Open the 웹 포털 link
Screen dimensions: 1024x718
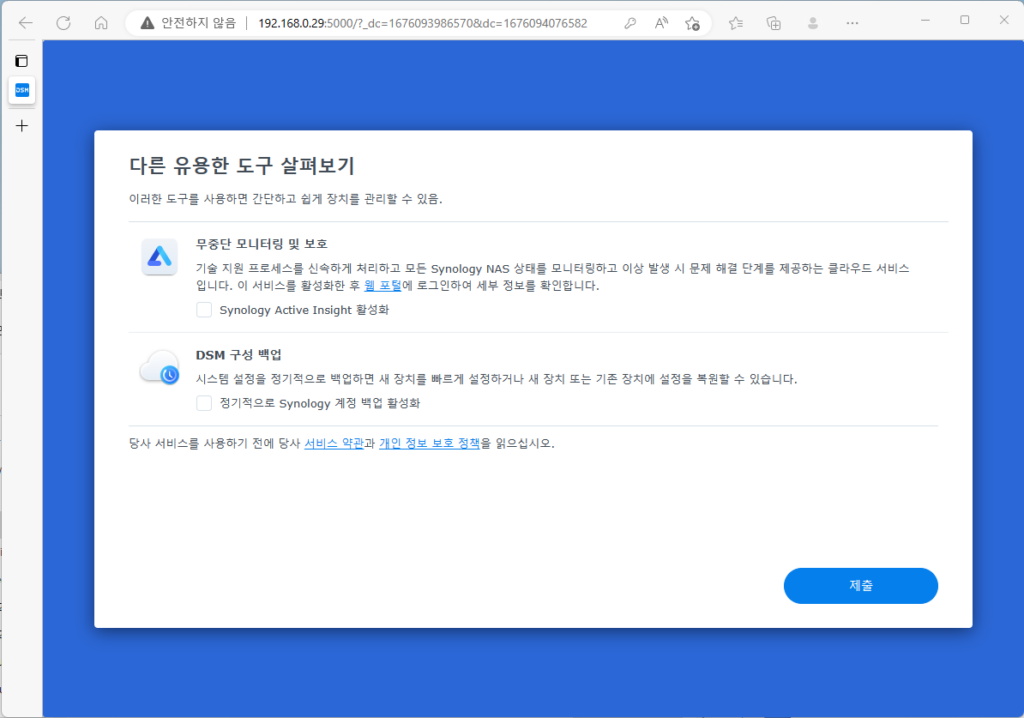pos(383,286)
